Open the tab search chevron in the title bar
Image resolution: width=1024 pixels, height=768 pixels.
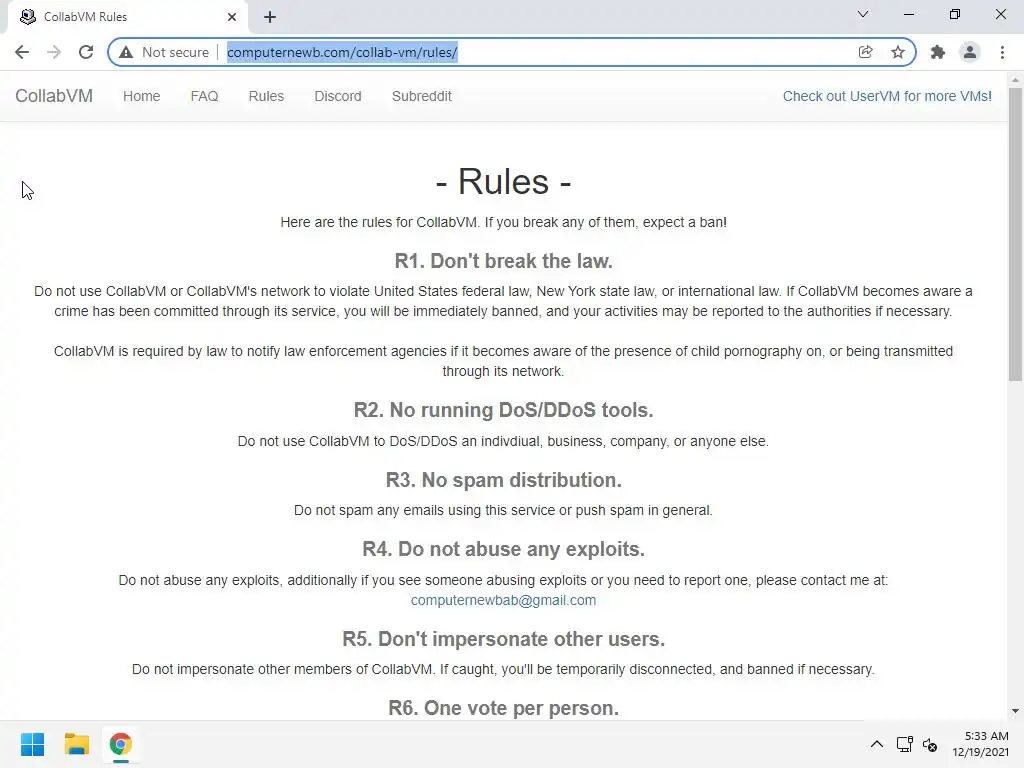click(863, 14)
